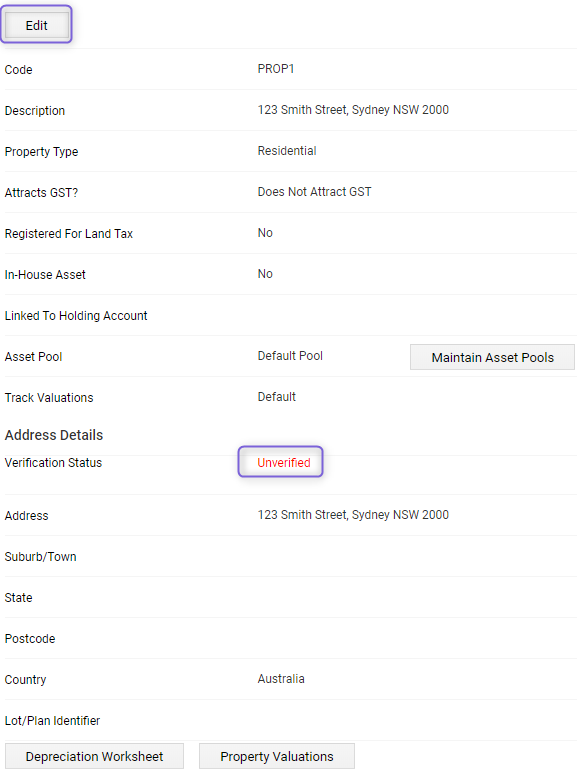Viewport: 577px width, 775px height.
Task: Open the Depreciation Worksheet
Action: click(x=94, y=756)
